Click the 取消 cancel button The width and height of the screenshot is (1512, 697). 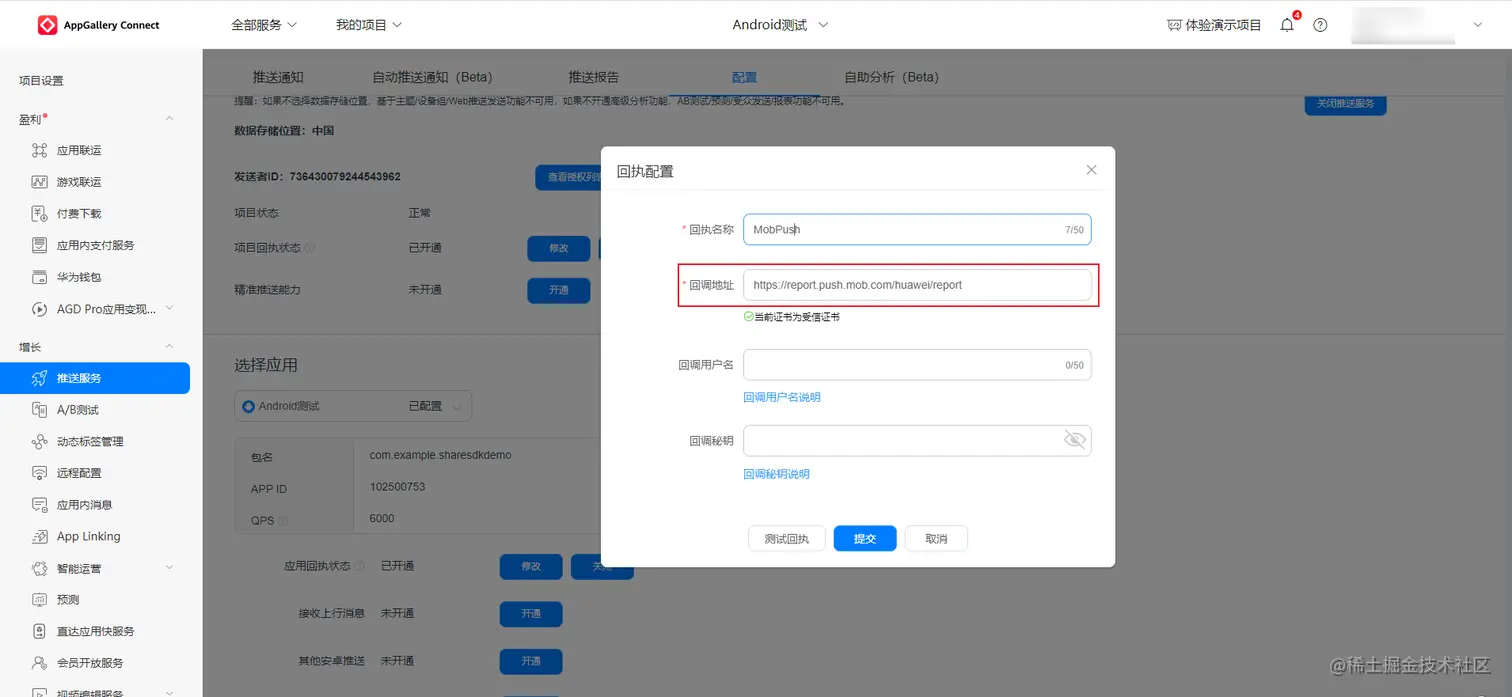point(936,539)
